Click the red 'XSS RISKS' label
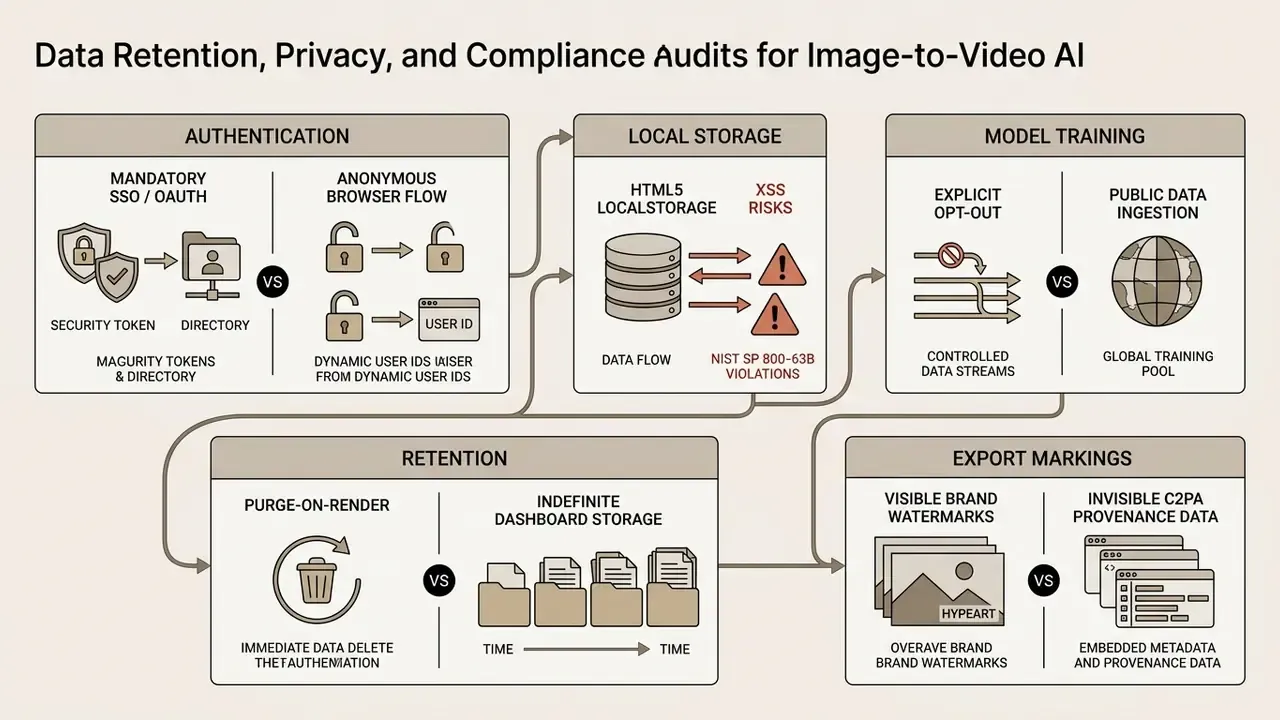The image size is (1280, 720). (x=770, y=199)
